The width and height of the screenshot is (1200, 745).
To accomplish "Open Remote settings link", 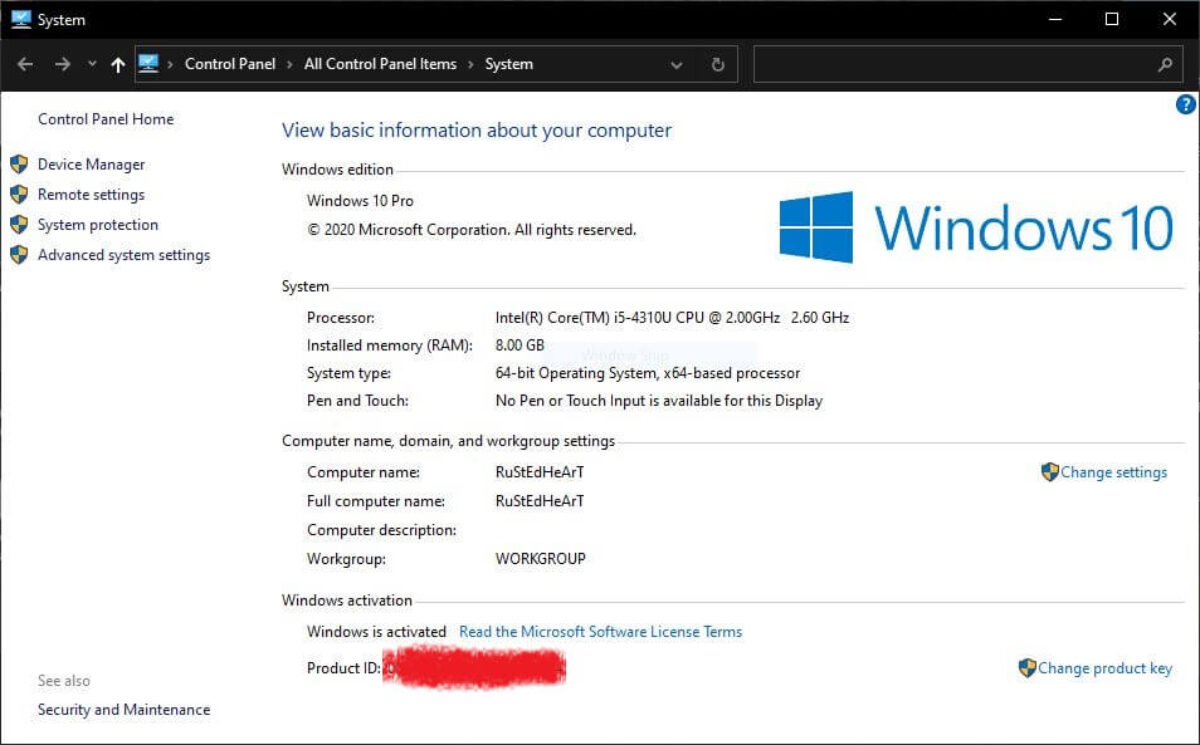I will (91, 194).
